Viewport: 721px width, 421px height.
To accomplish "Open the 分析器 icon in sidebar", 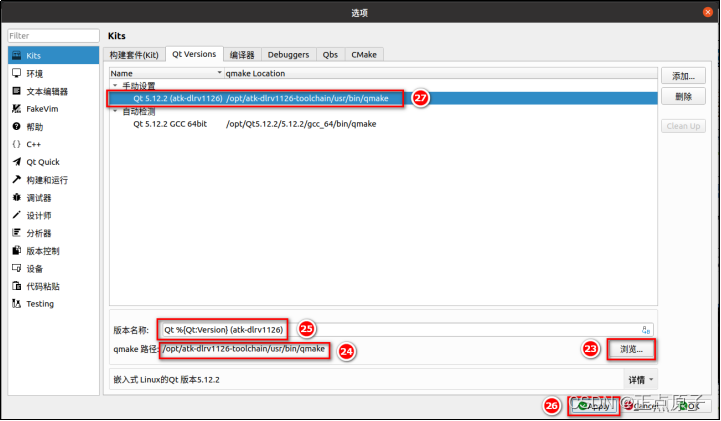I will click(17, 233).
